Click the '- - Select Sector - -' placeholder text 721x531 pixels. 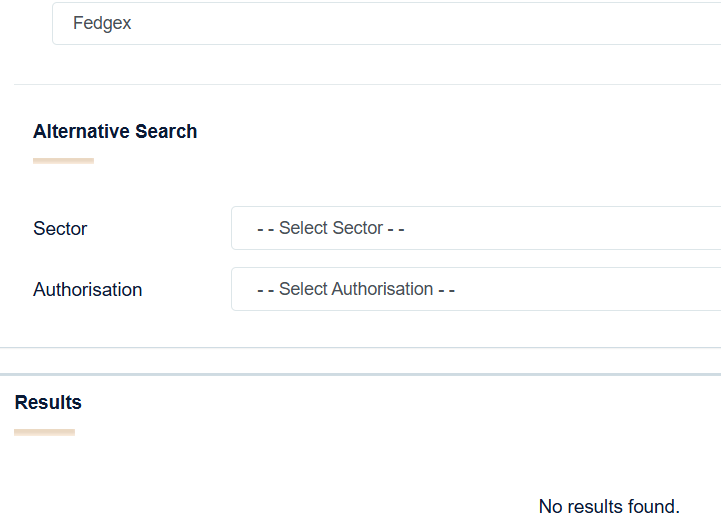[x=331, y=228]
